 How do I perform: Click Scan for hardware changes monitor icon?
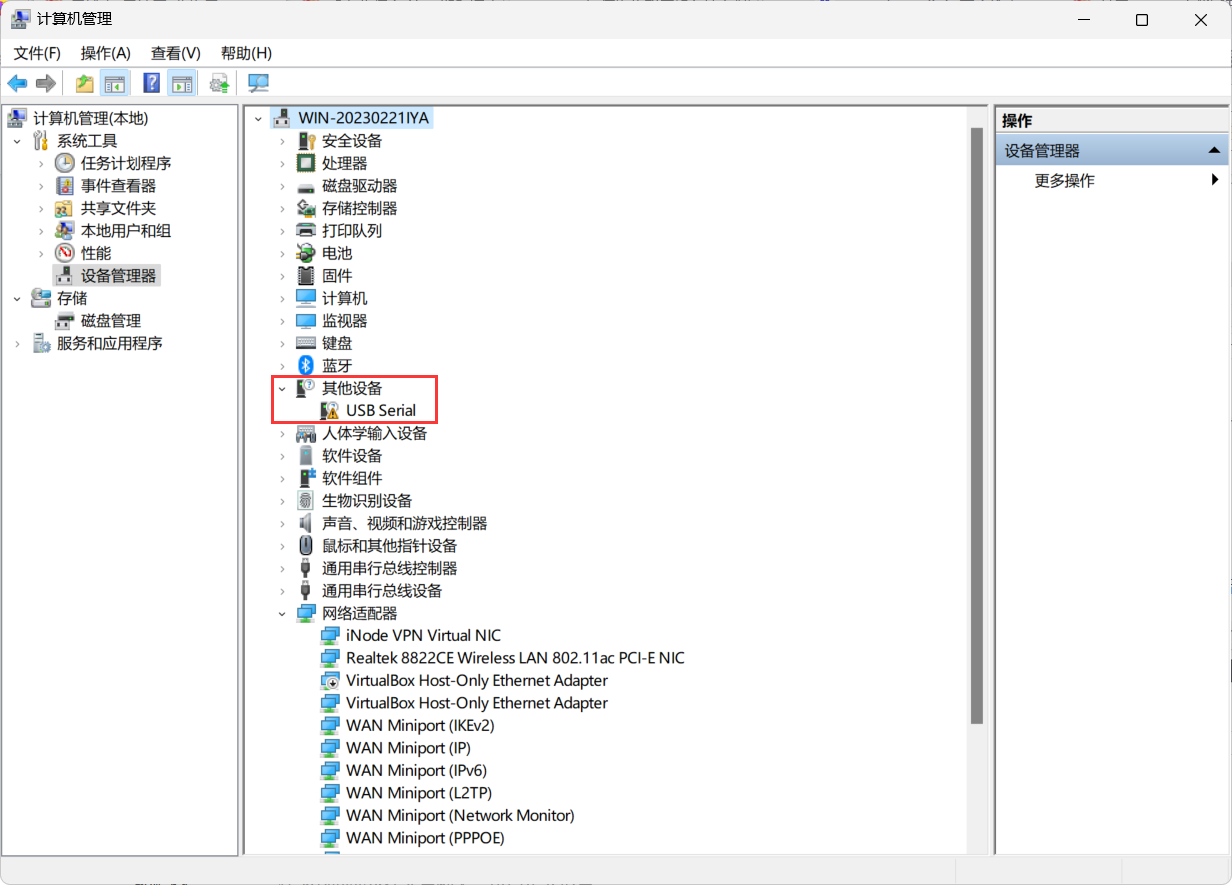pos(258,83)
